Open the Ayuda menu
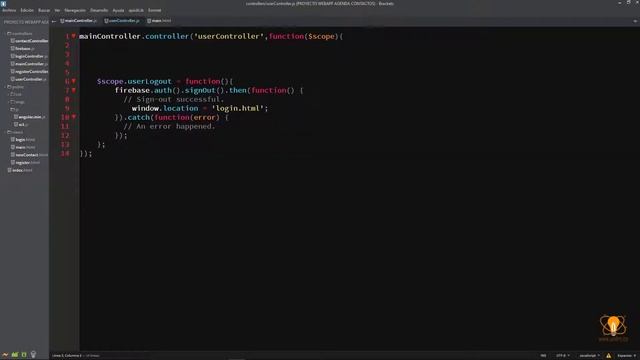640x360 pixels. click(118, 10)
